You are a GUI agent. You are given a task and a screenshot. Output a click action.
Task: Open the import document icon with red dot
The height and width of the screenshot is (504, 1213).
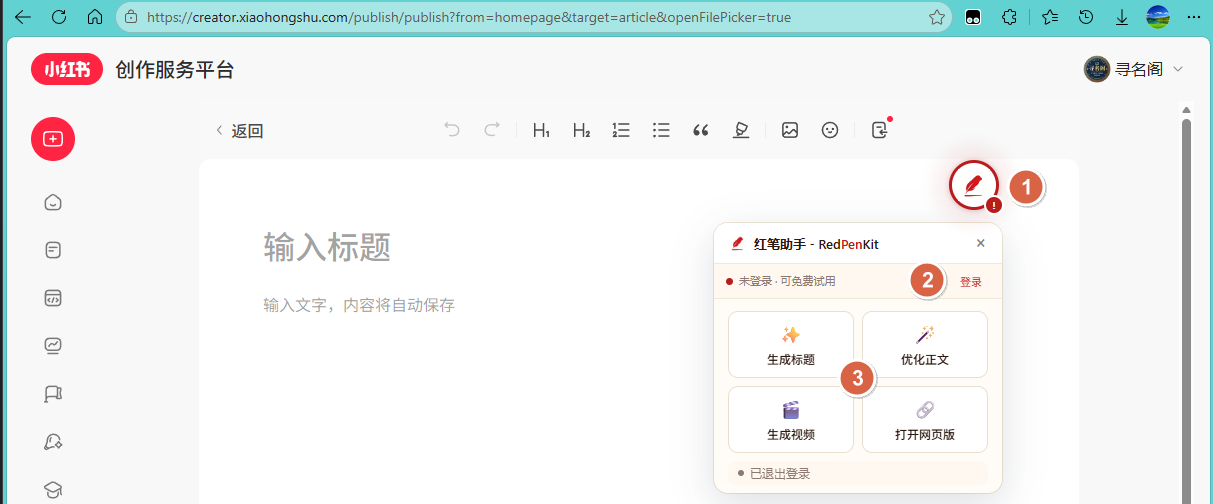point(880,129)
